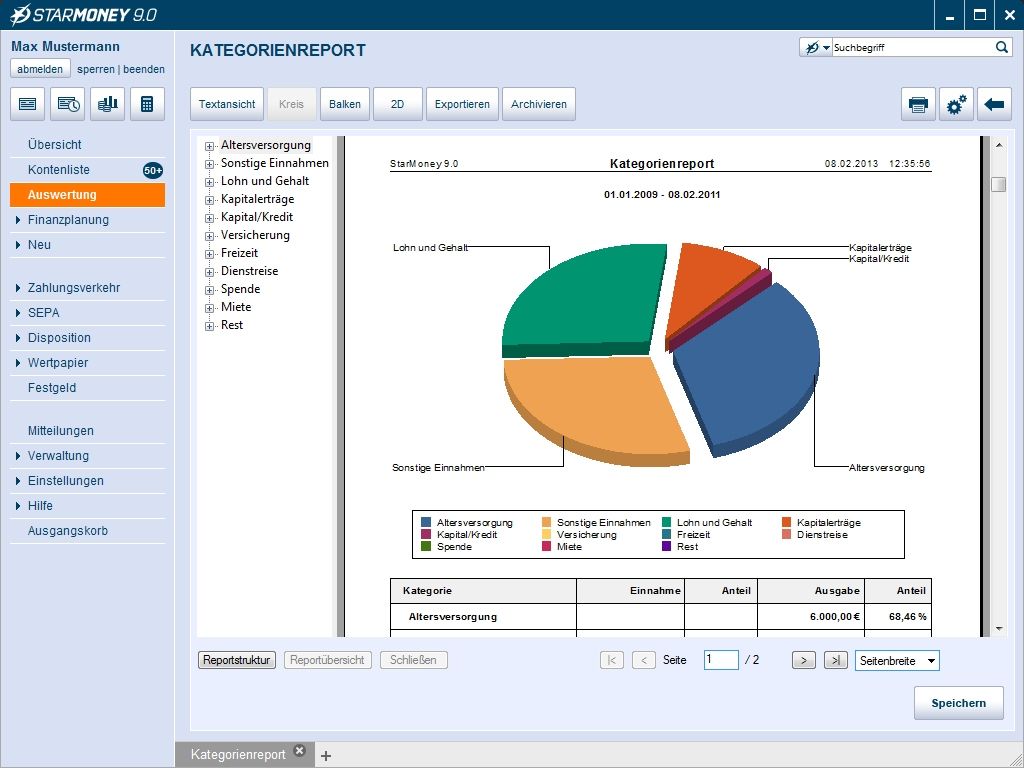Jump to last report page
Viewport: 1024px width, 768px height.
[836, 660]
